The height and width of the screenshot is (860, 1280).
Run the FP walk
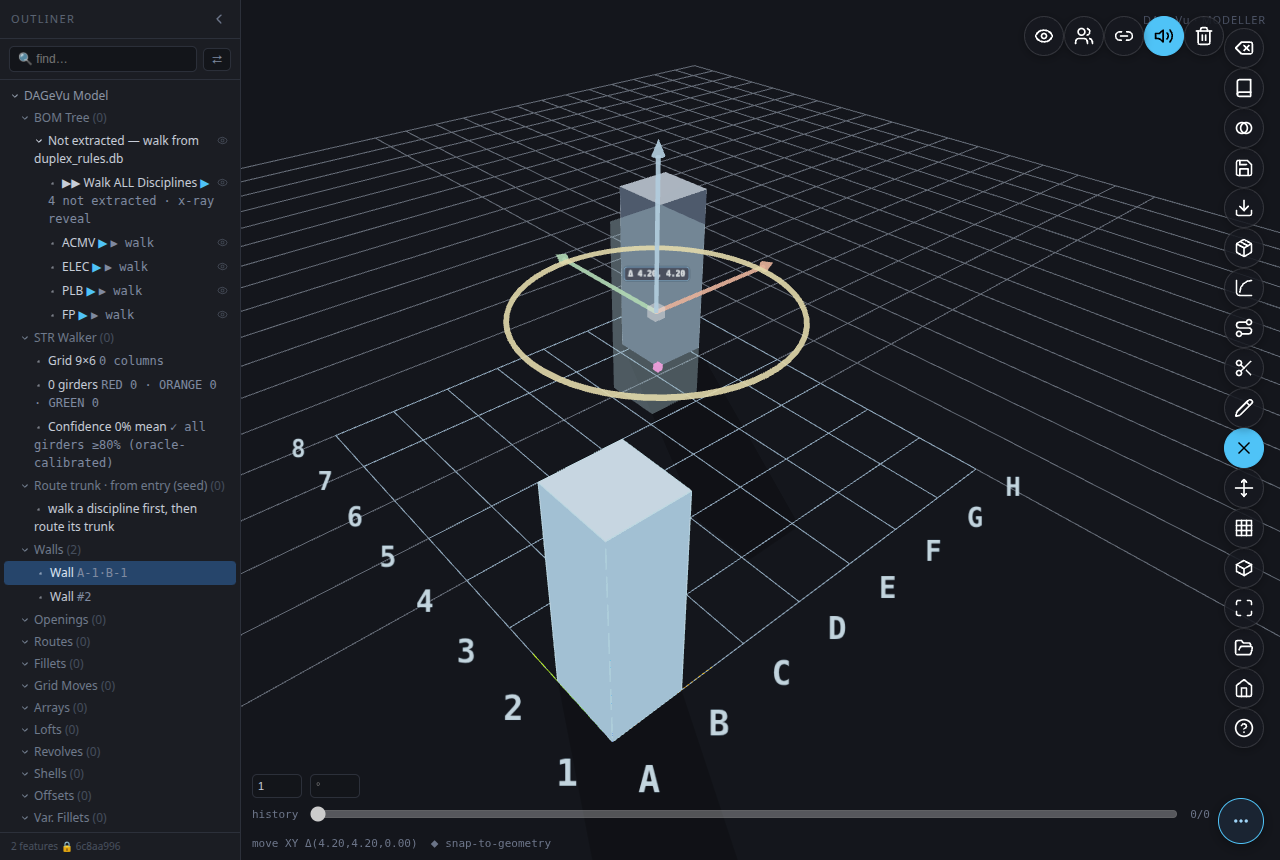[82, 315]
